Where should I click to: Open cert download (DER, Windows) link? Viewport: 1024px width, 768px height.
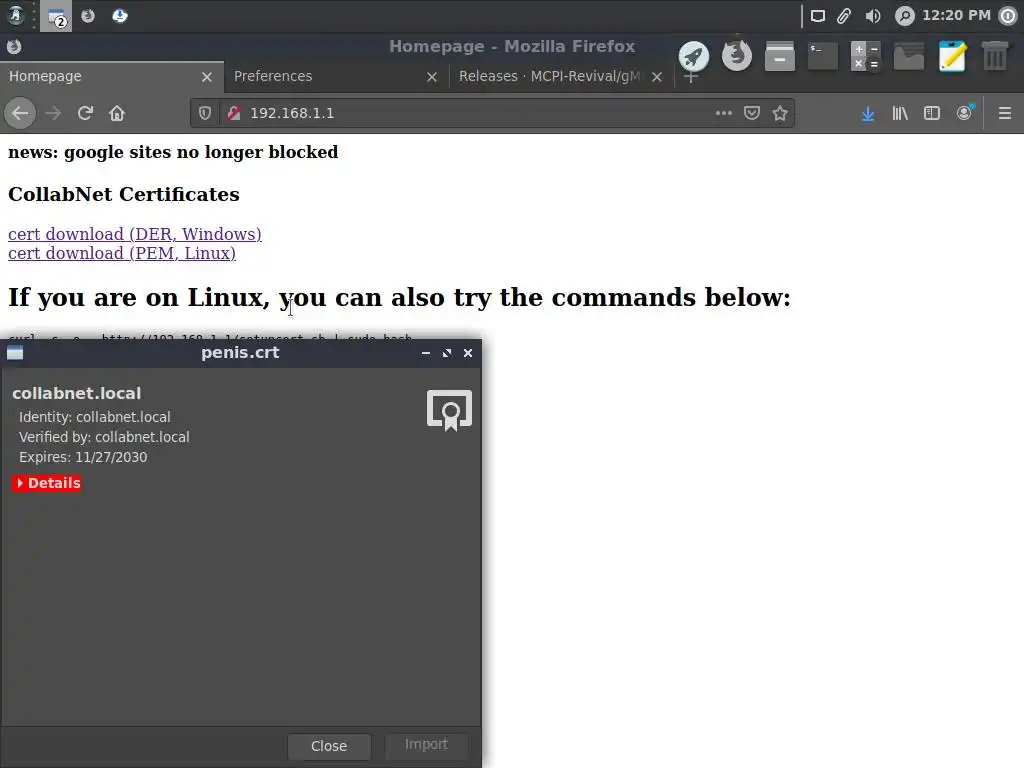click(x=135, y=234)
